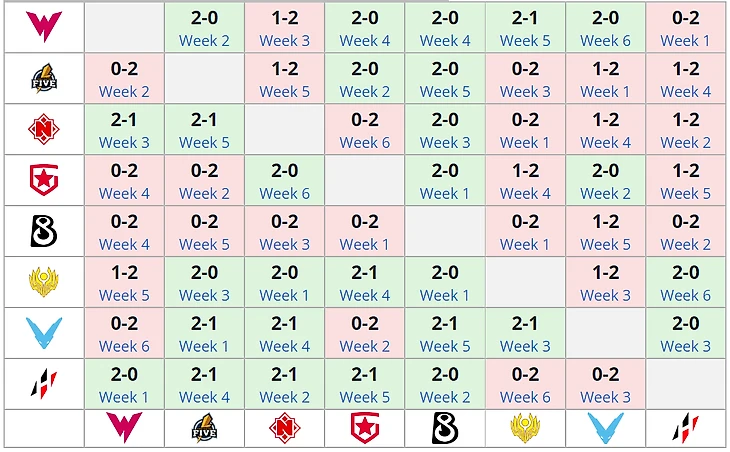Open Week 6 link in the golden wings row
This screenshot has height=452, width=730.
click(x=686, y=296)
